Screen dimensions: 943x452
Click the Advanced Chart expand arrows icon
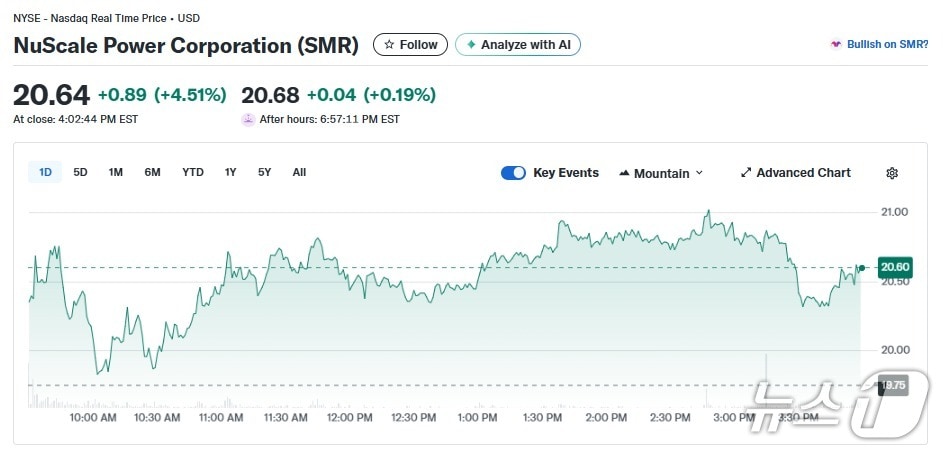[745, 173]
